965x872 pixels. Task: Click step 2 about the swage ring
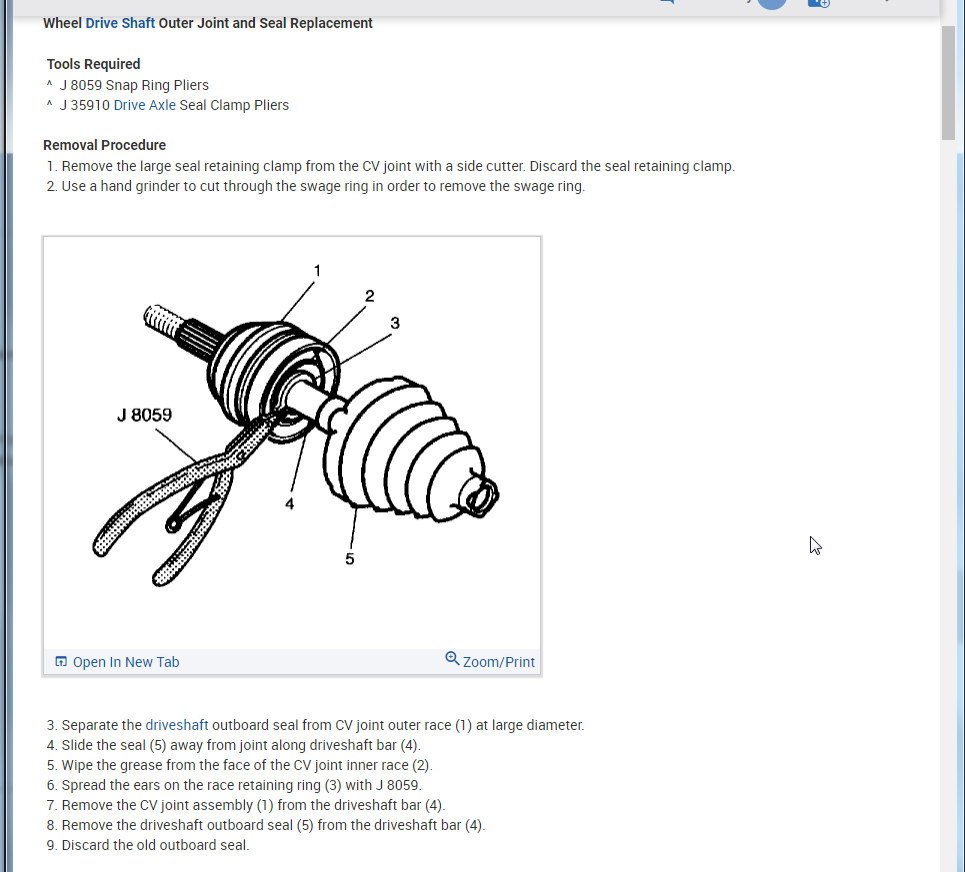[316, 186]
